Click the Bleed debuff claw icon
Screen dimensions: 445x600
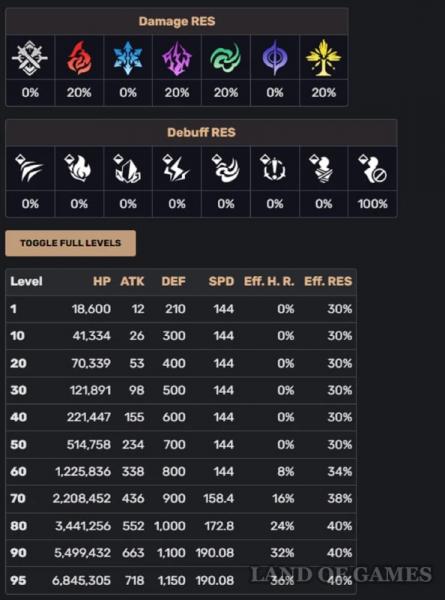(29, 168)
